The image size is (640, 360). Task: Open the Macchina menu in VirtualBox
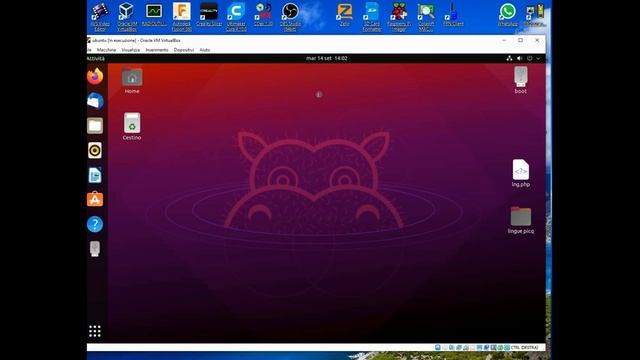[x=107, y=50]
